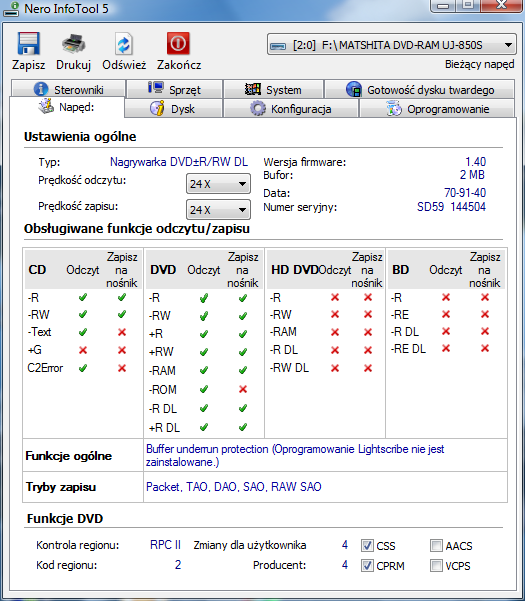Click the Gotowość dysku twardego globe icon
This screenshot has height=601, width=525.
point(354,89)
